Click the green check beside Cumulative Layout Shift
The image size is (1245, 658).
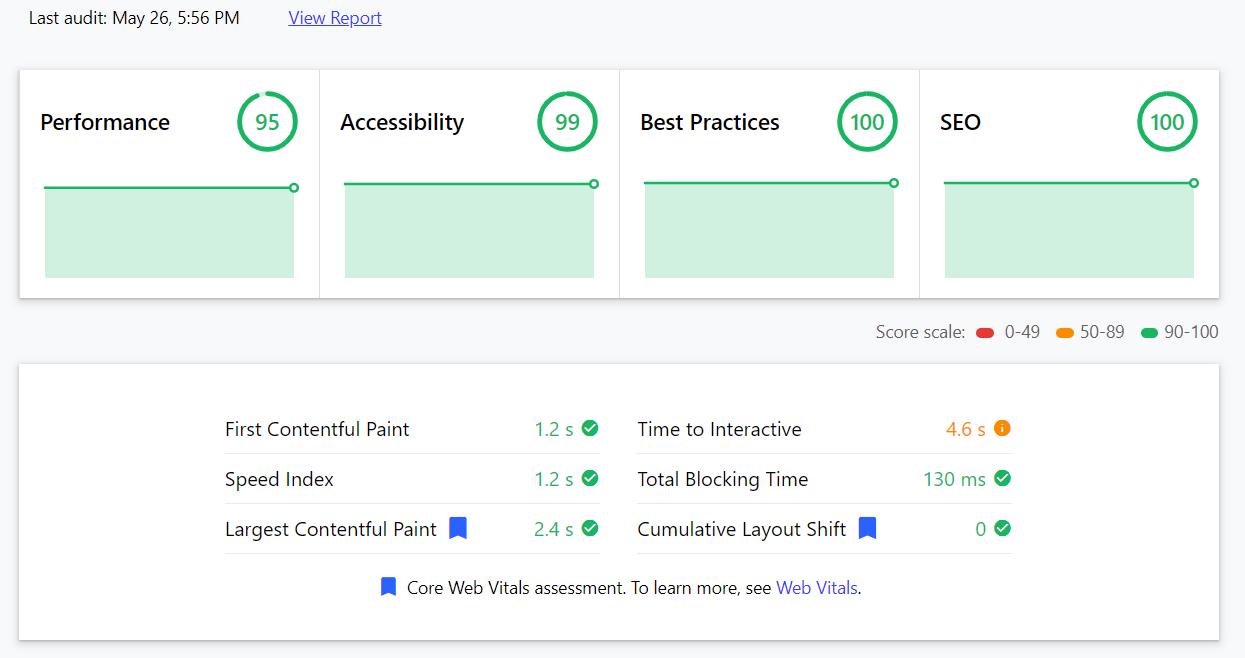click(x=1002, y=528)
